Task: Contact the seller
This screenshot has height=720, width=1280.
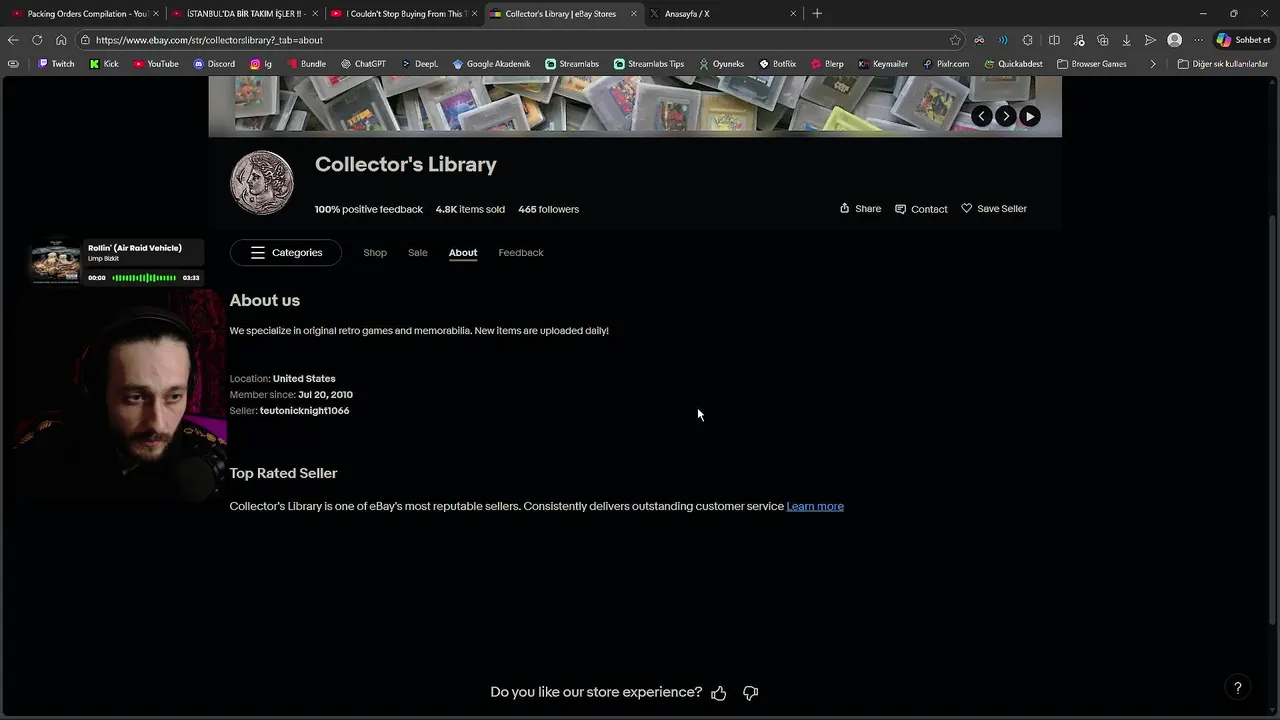Action: coord(921,209)
